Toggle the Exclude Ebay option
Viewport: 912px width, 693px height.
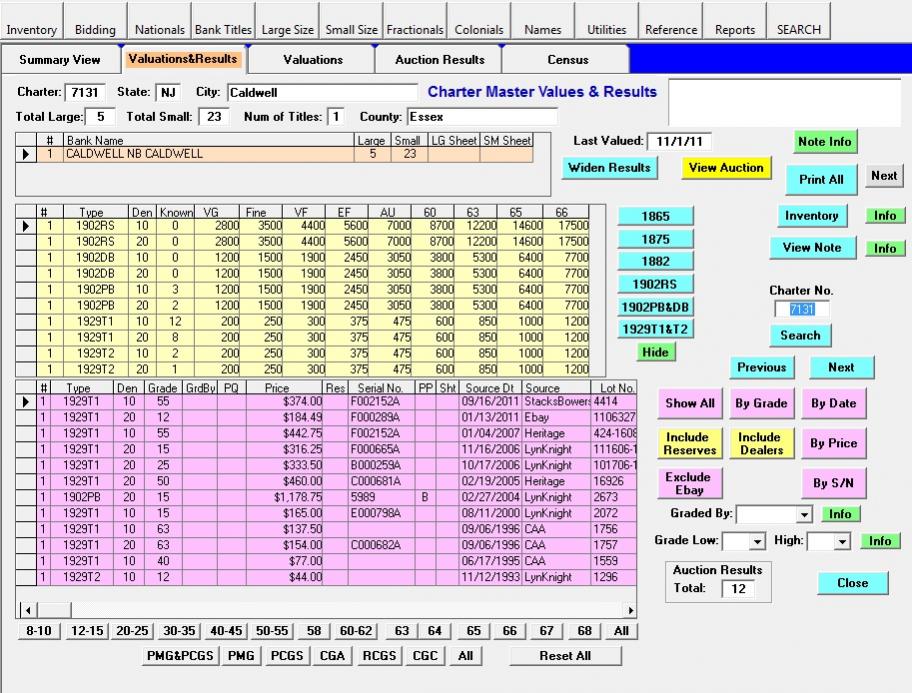pos(688,484)
